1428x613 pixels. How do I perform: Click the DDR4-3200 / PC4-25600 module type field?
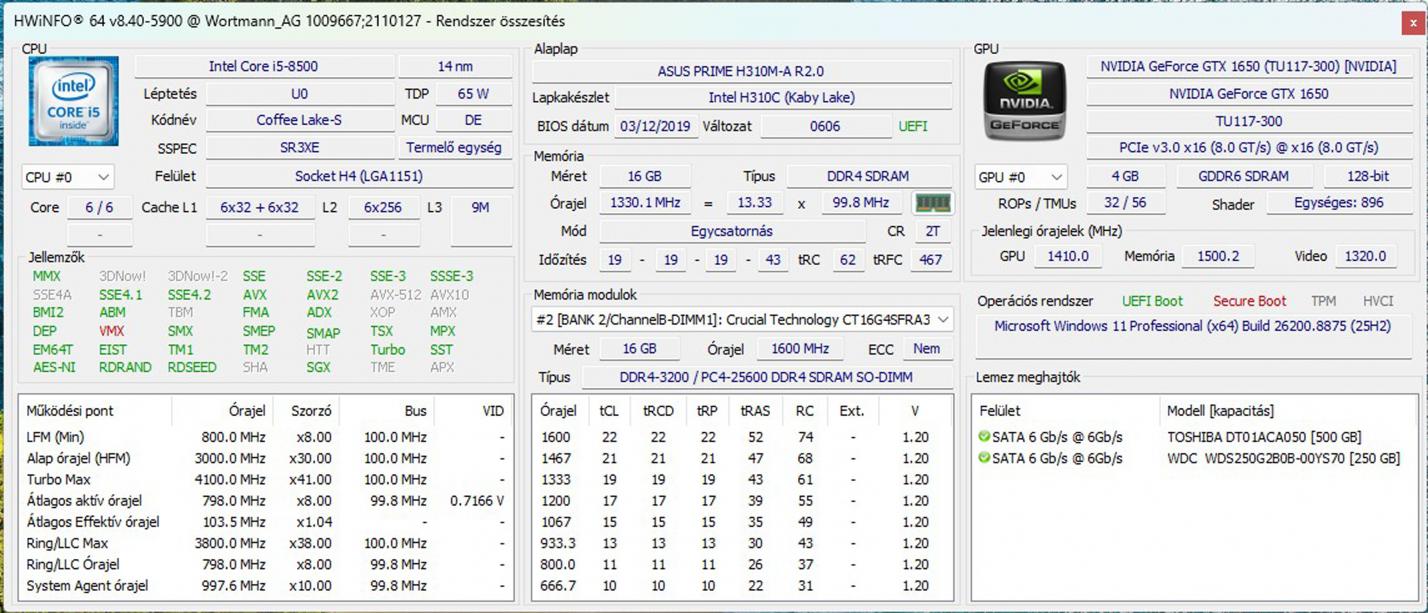click(766, 377)
